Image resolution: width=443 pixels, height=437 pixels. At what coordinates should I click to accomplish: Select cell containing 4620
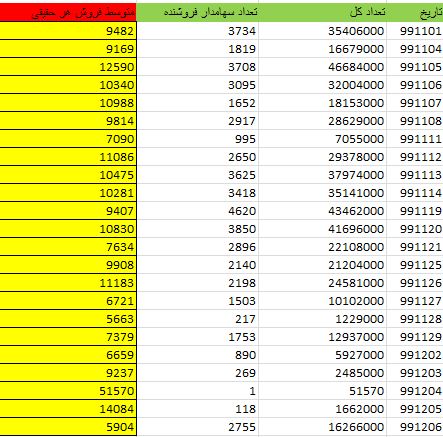[198, 211]
